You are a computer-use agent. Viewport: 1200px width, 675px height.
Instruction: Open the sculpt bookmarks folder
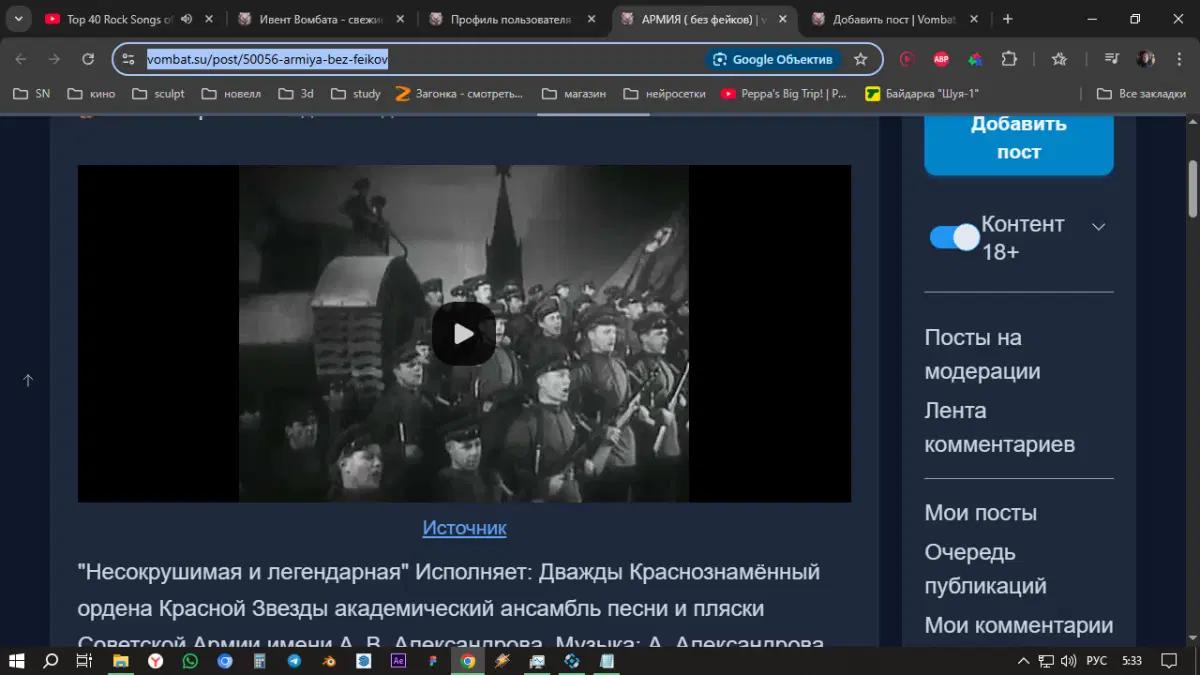pyautogui.click(x=158, y=93)
